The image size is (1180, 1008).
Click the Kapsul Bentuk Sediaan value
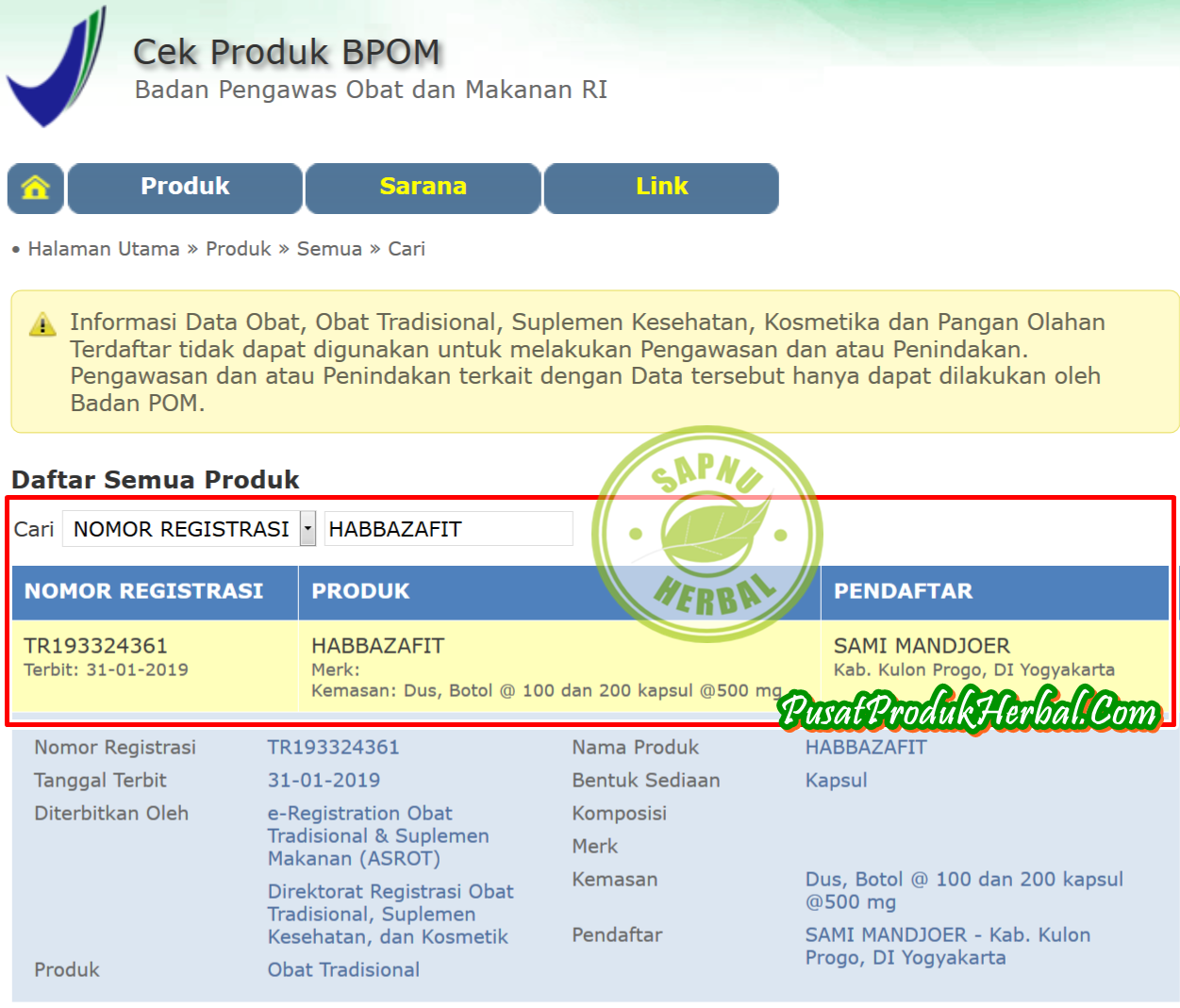point(836,781)
